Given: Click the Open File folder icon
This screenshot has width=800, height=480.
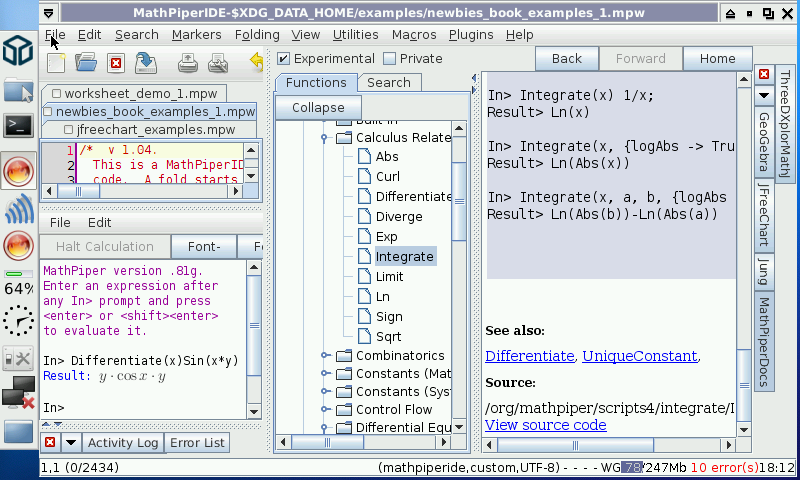Looking at the screenshot, I should pyautogui.click(x=86, y=63).
